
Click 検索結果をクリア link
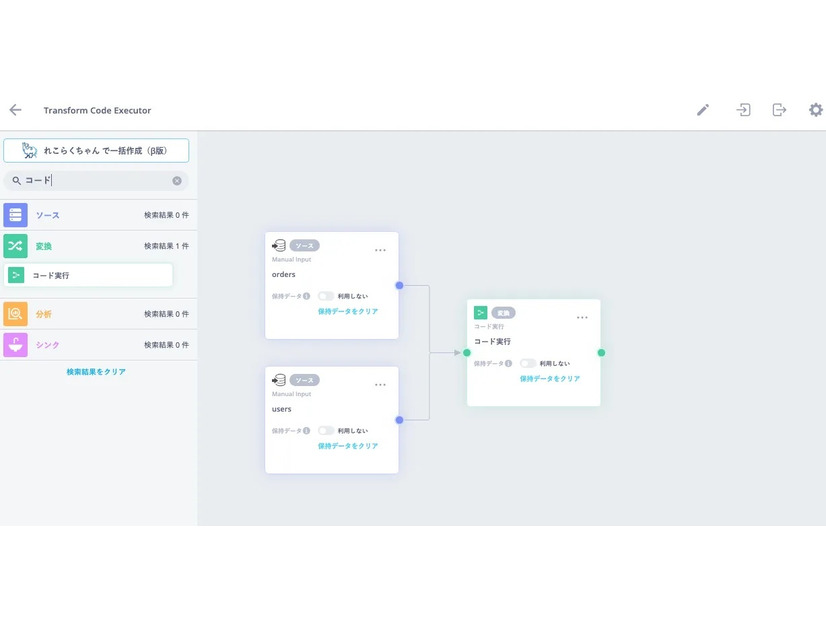96,372
